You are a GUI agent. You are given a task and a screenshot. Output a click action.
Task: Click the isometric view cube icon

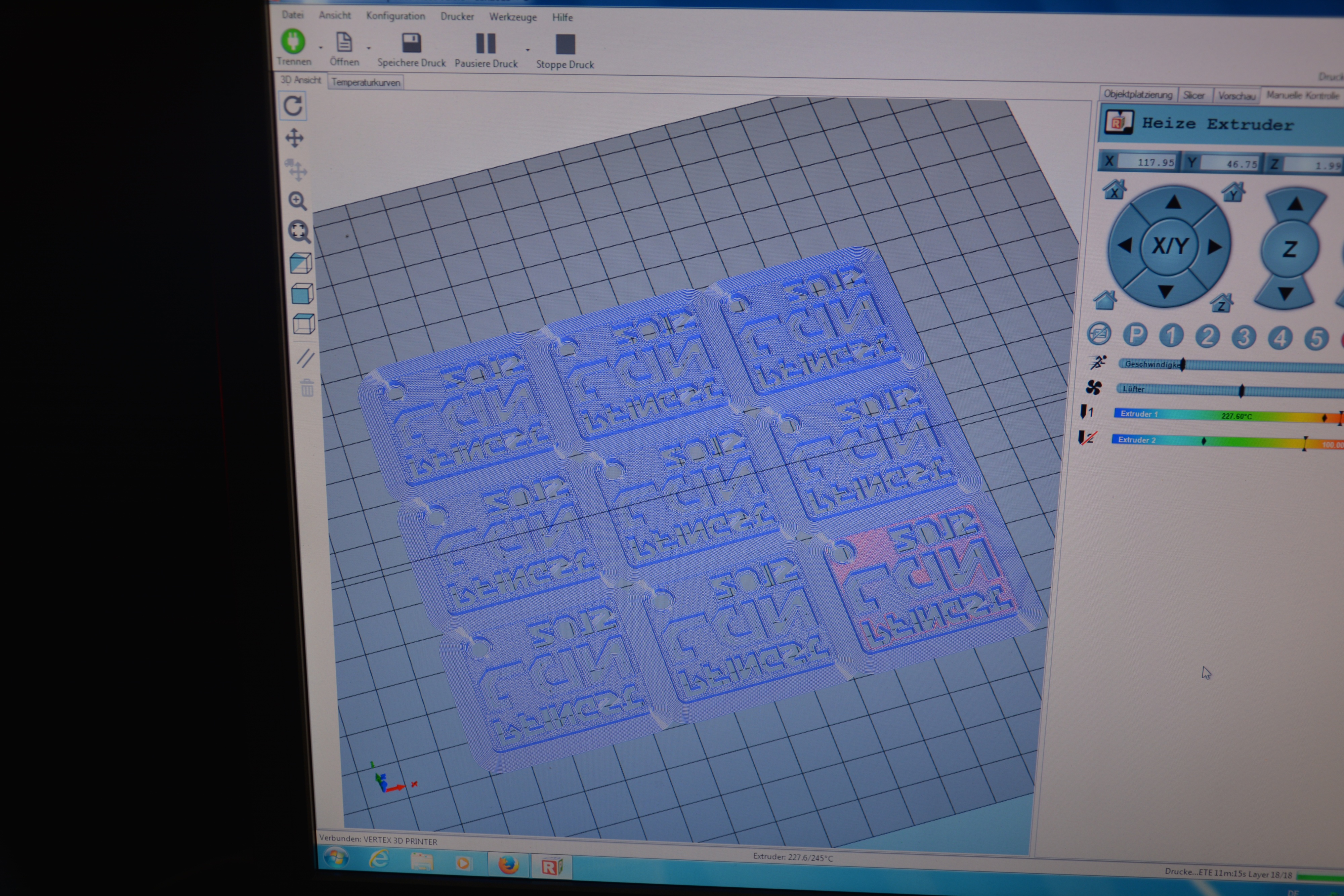point(301,263)
